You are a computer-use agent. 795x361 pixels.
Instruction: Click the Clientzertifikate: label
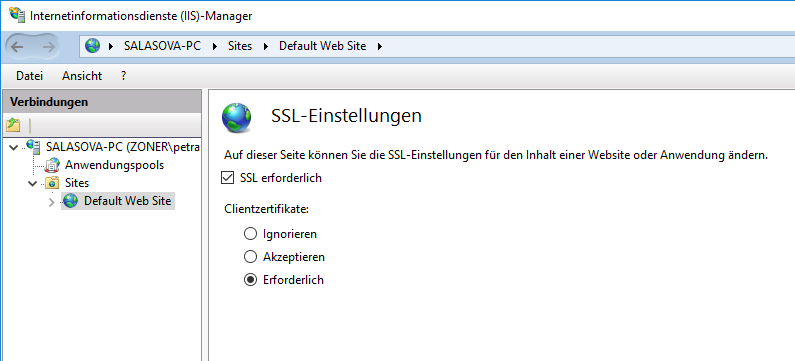[x=267, y=208]
